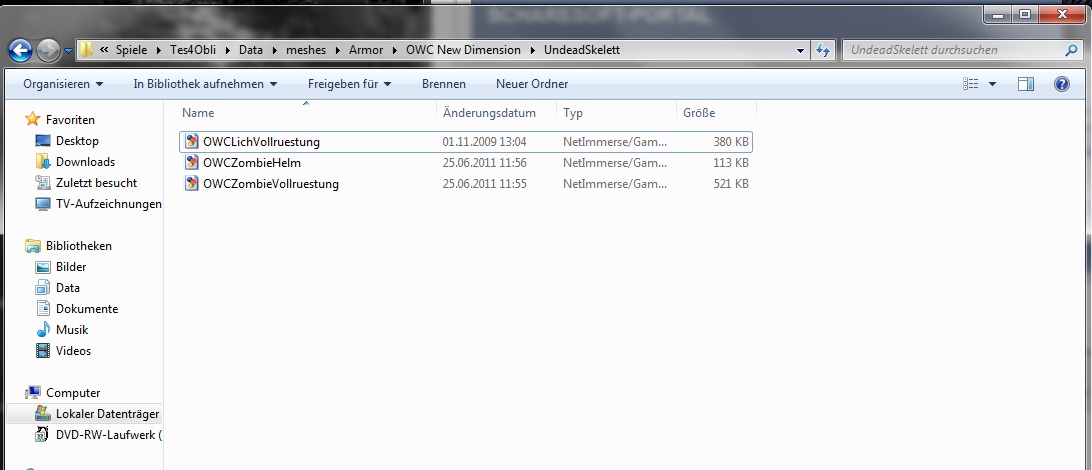Click the Forward navigation arrow button

coord(48,50)
